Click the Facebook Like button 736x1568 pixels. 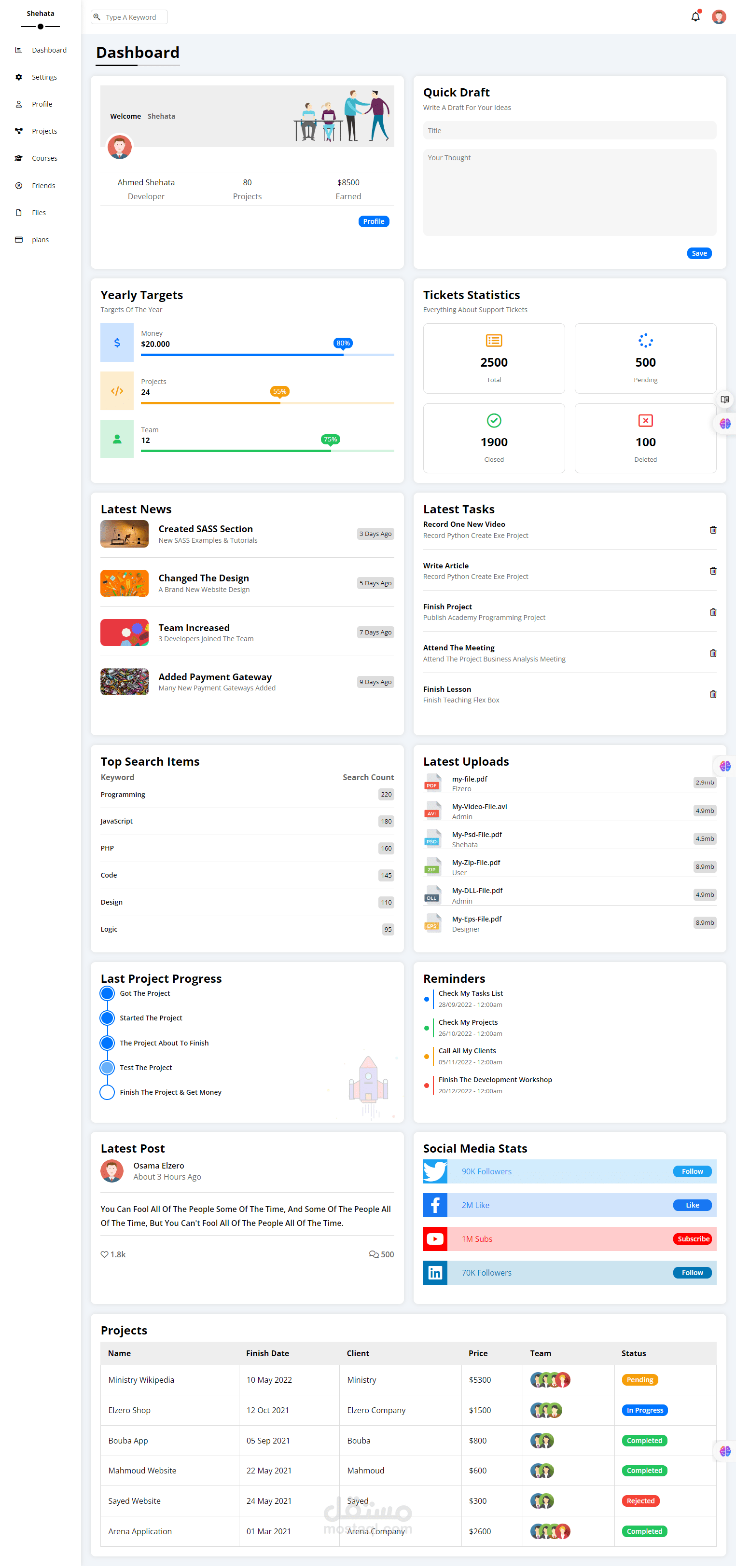692,1205
